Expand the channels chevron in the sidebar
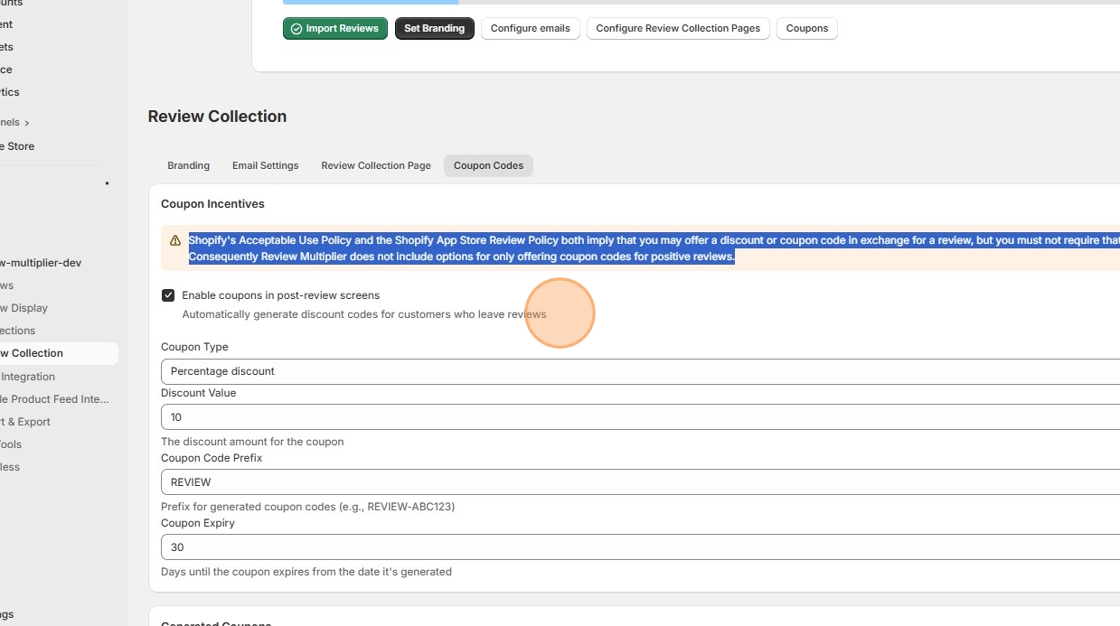This screenshot has width=1120, height=626. click(x=27, y=123)
